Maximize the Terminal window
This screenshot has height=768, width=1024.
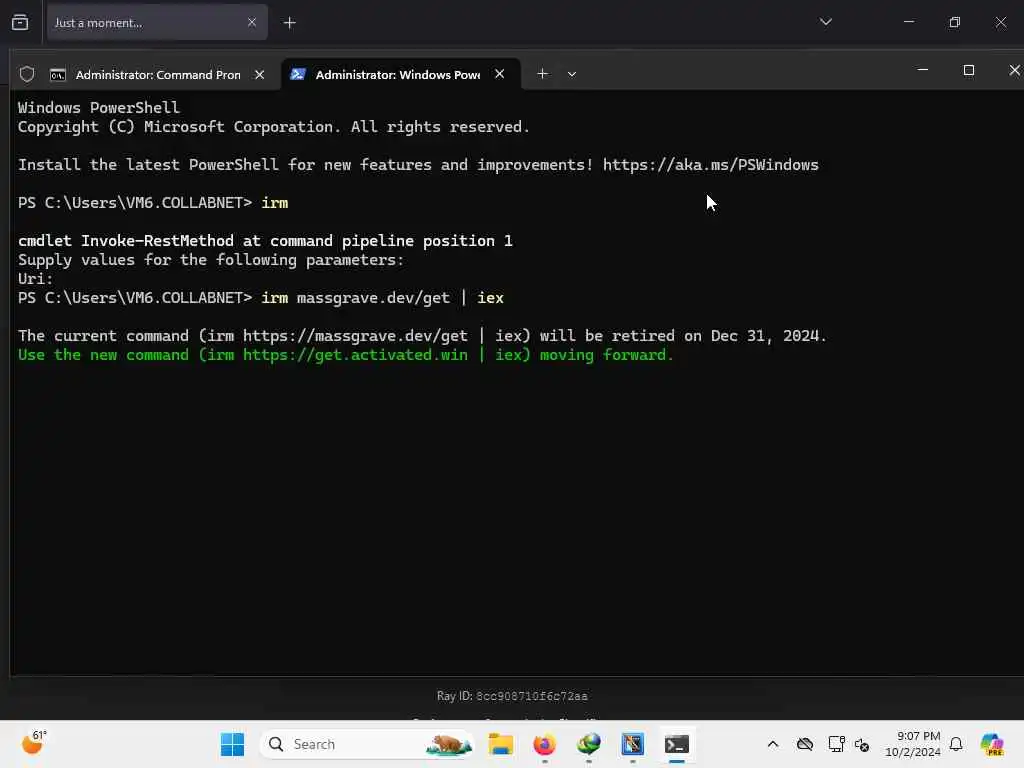[x=968, y=70]
